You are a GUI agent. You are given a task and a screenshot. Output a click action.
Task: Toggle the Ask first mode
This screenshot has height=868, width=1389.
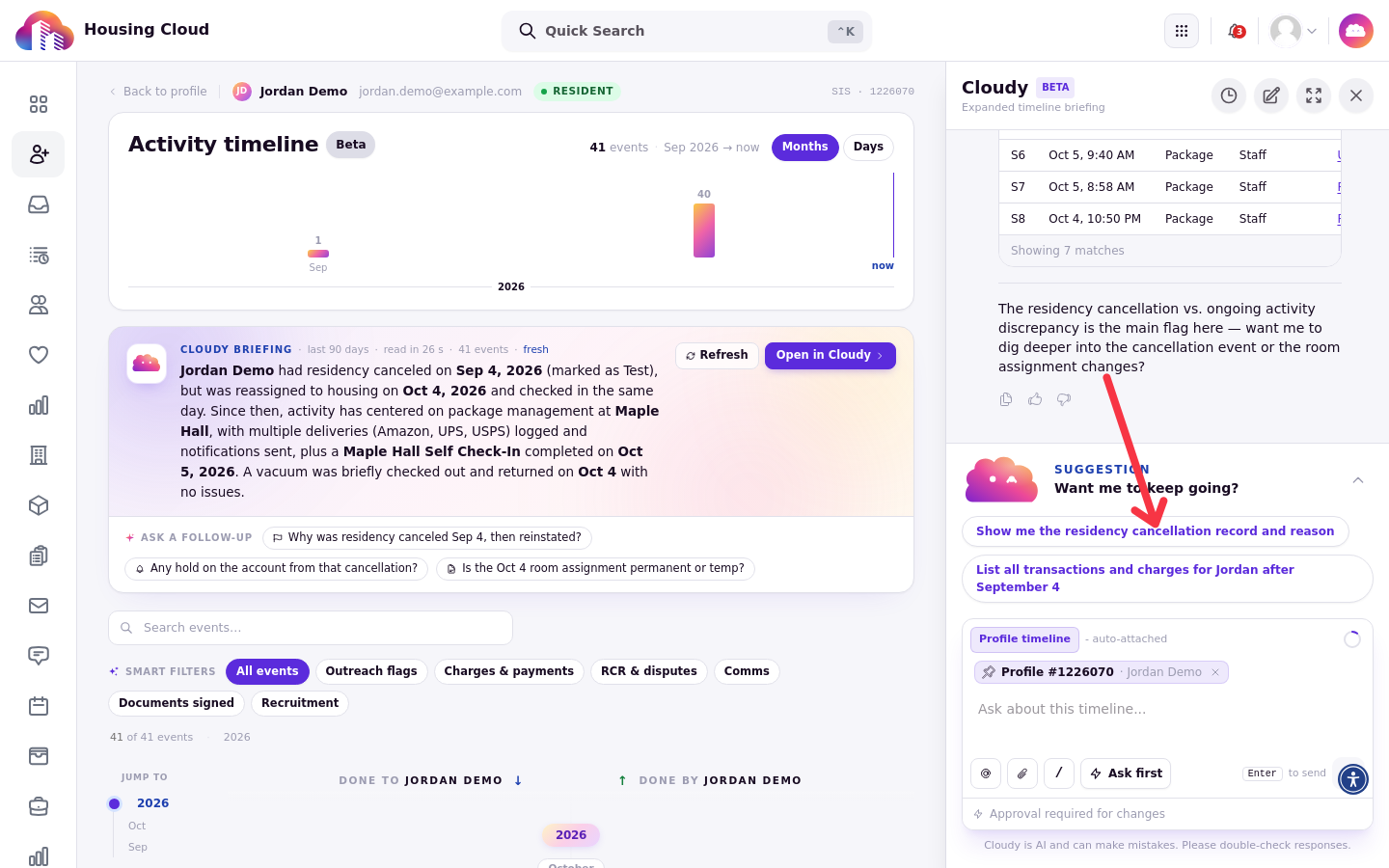point(1126,773)
